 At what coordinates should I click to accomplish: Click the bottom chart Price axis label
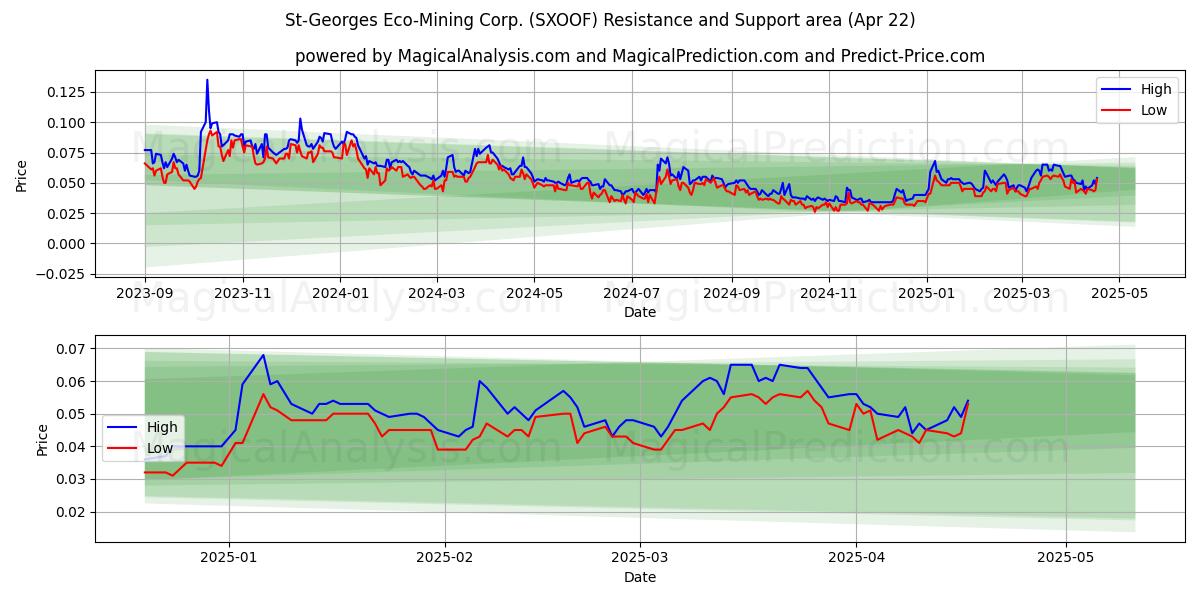42,439
